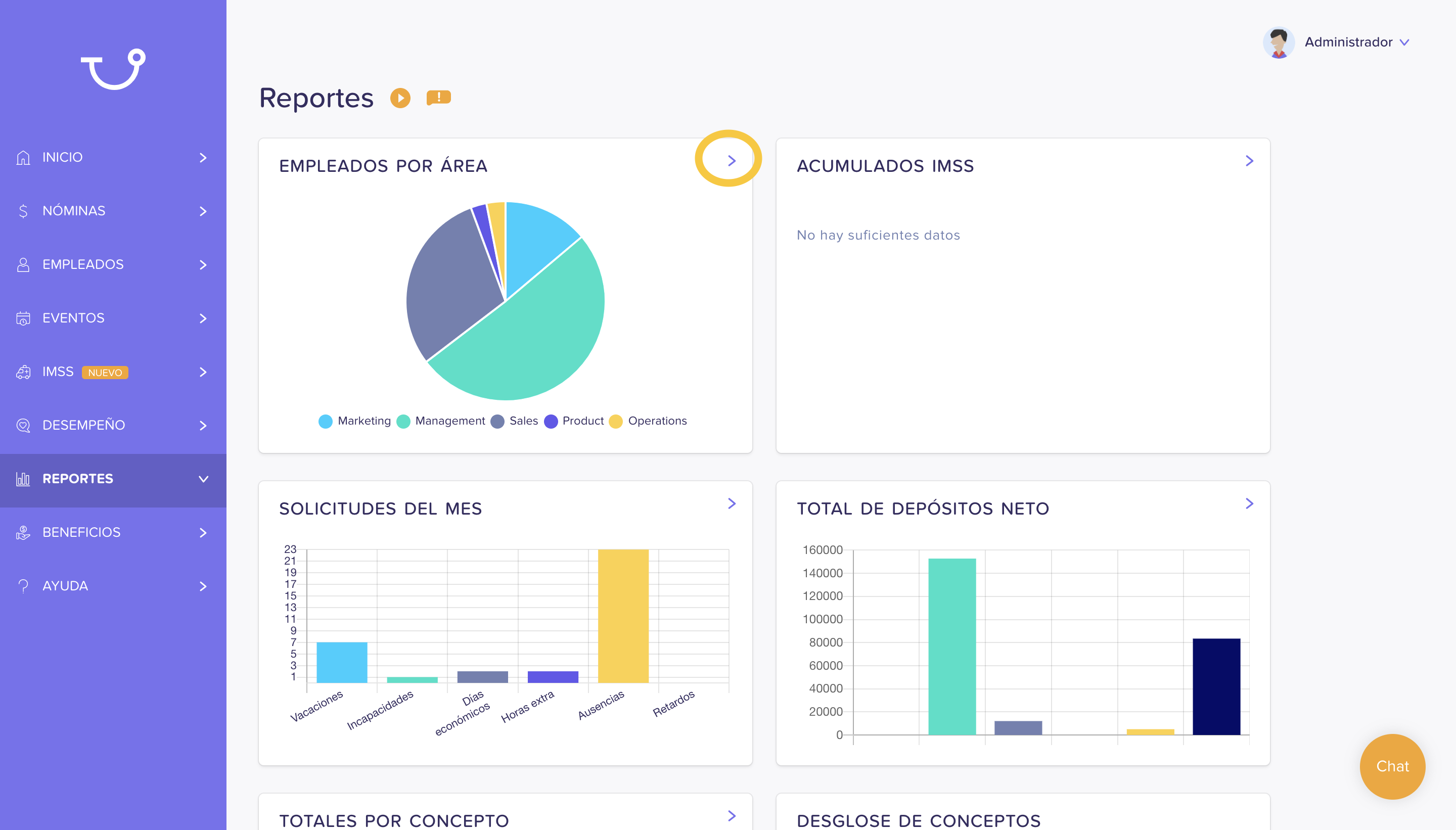Toggle Operations legend item in pie chart
Viewport: 1456px width, 830px height.
point(648,421)
